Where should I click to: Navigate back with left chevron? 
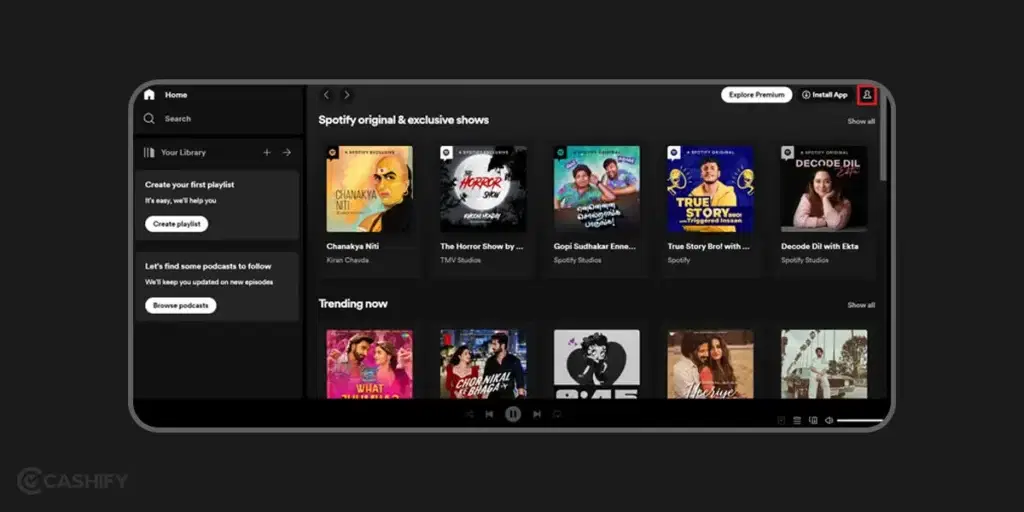point(327,95)
